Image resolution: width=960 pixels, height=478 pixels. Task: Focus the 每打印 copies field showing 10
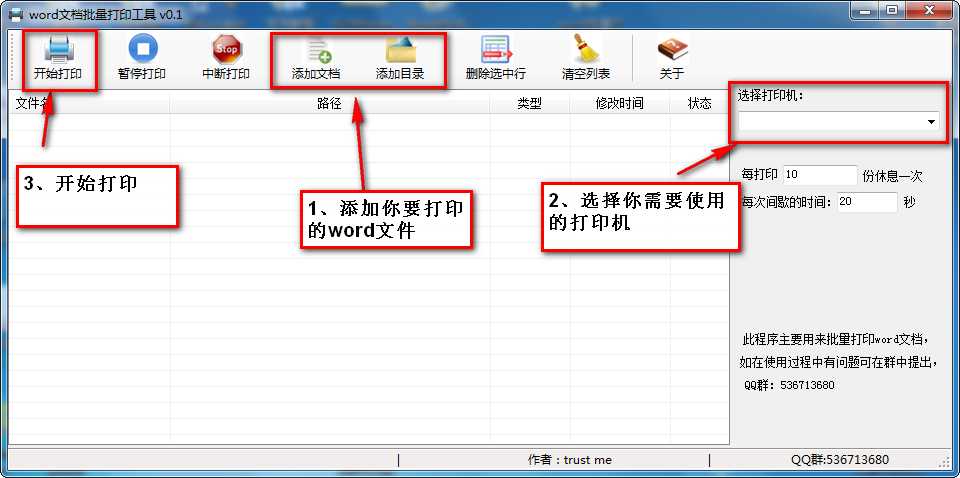coord(820,175)
